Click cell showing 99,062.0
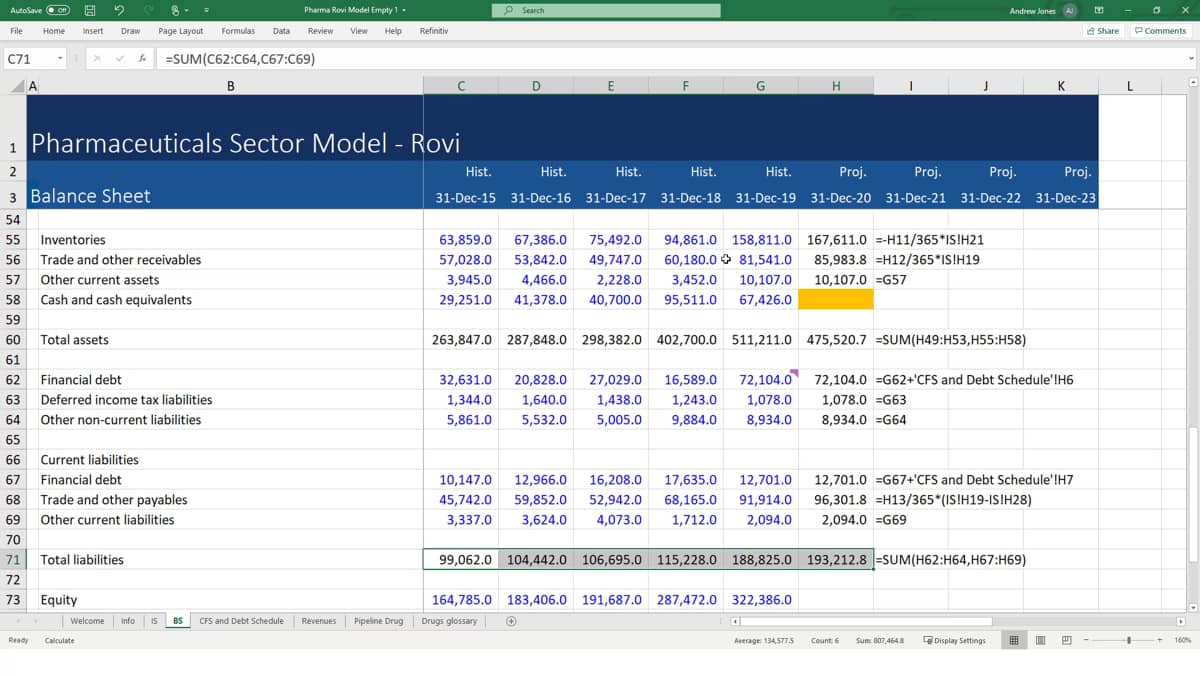Image resolution: width=1200 pixels, height=675 pixels. (461, 560)
